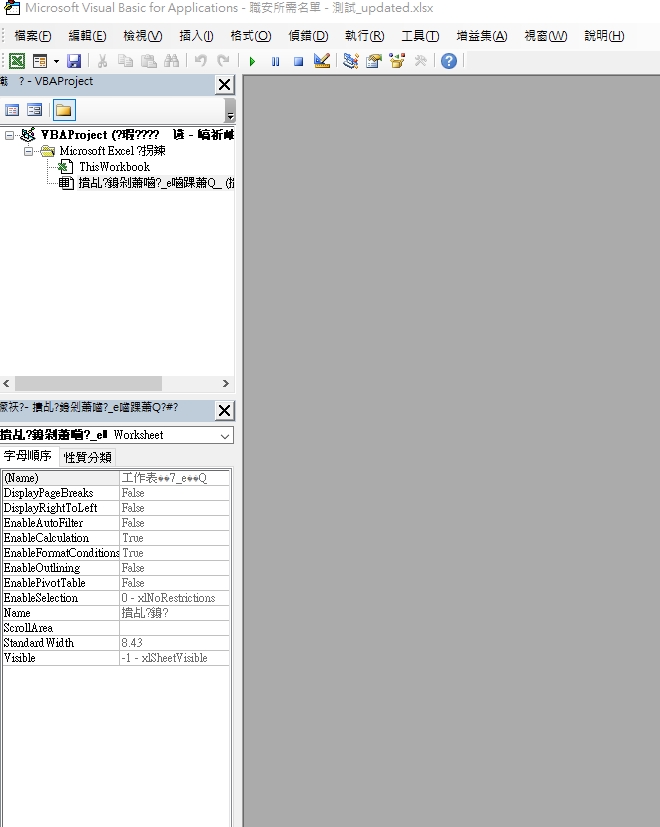Click the project tree horizontal scrollbar thumb
The width and height of the screenshot is (660, 827).
click(88, 383)
